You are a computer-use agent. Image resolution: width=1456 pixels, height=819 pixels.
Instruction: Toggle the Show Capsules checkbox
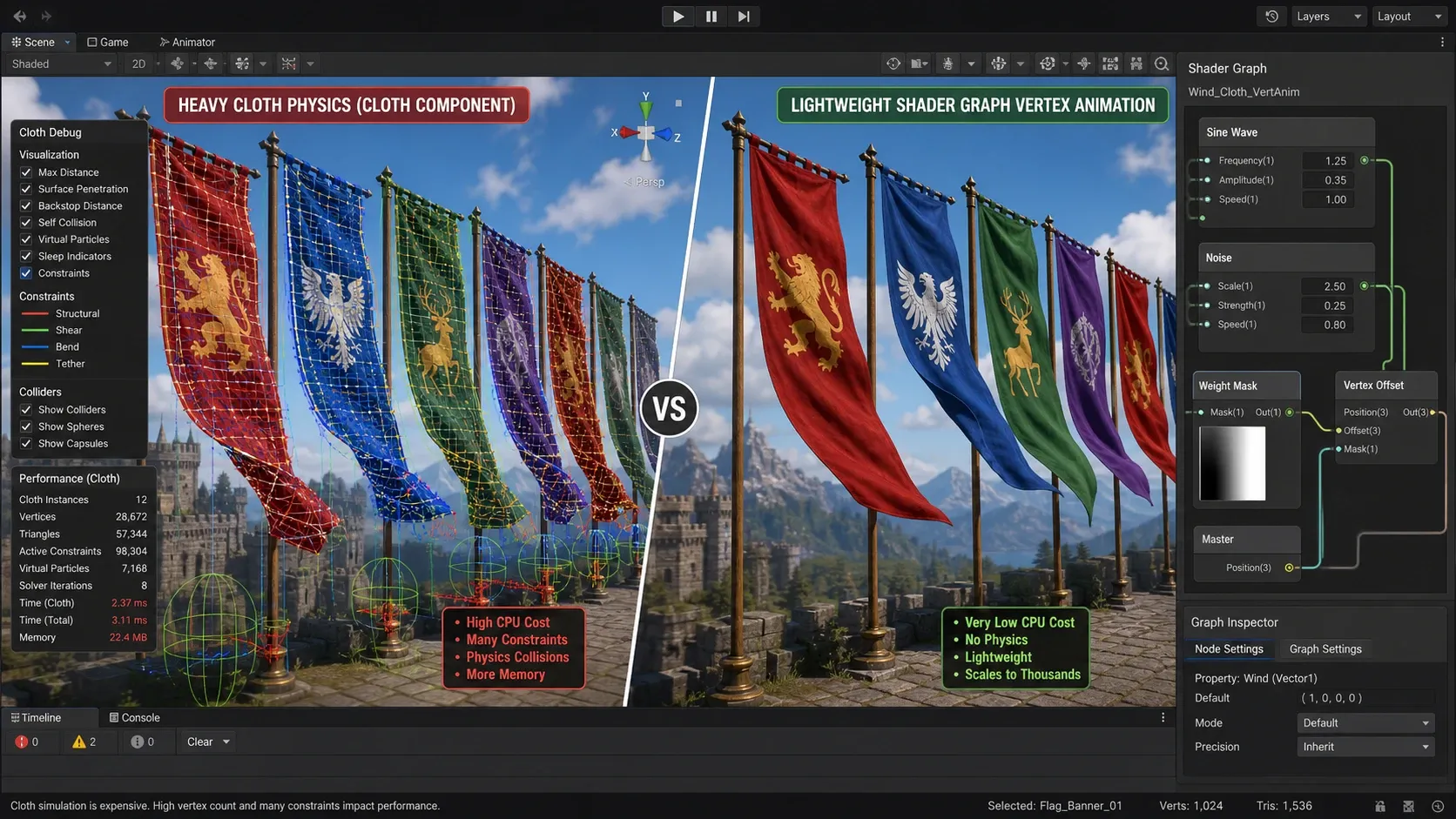(26, 444)
